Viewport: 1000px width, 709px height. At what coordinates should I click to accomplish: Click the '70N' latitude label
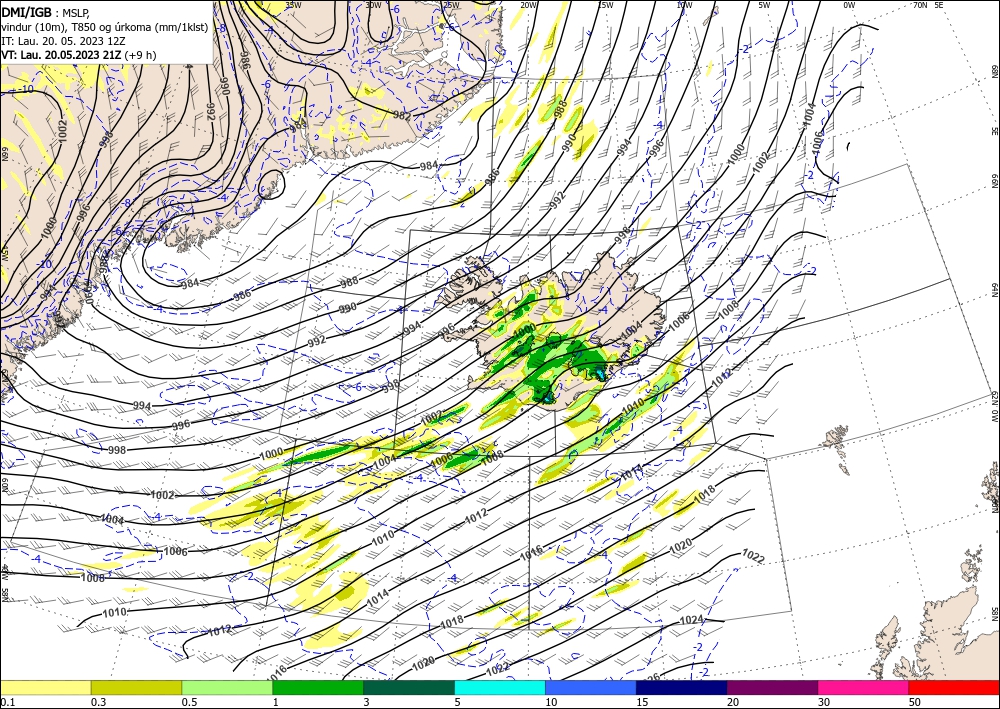tap(920, 5)
